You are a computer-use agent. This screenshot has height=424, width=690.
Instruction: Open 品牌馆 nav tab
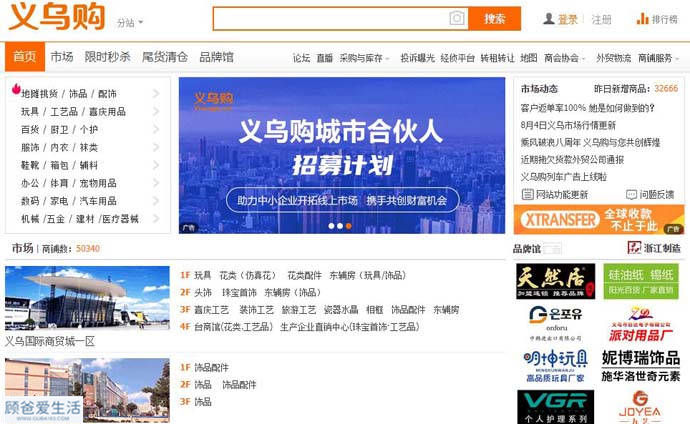(x=216, y=57)
